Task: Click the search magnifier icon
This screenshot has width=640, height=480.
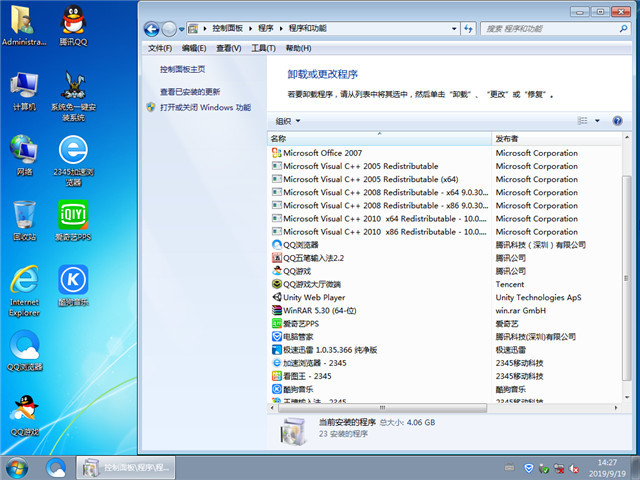Action: click(x=623, y=29)
